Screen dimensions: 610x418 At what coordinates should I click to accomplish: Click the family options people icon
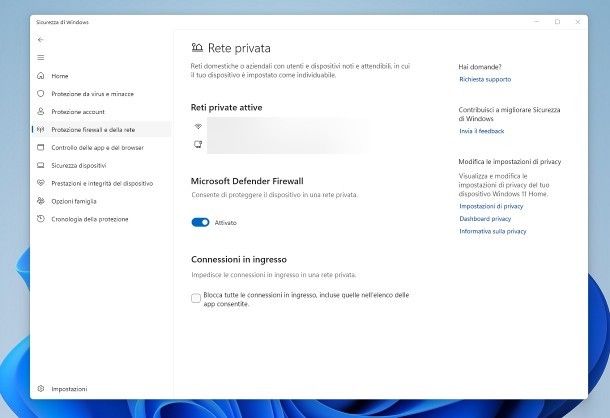(x=40, y=201)
